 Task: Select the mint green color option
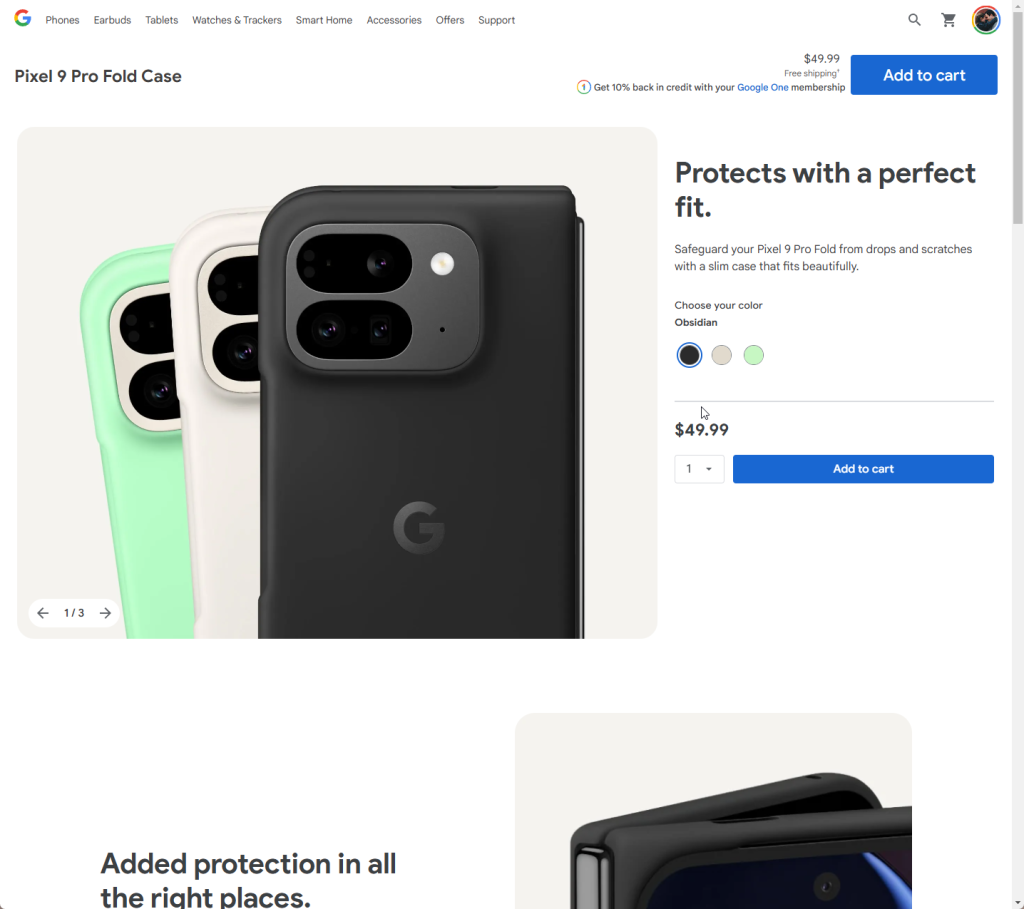[754, 355]
